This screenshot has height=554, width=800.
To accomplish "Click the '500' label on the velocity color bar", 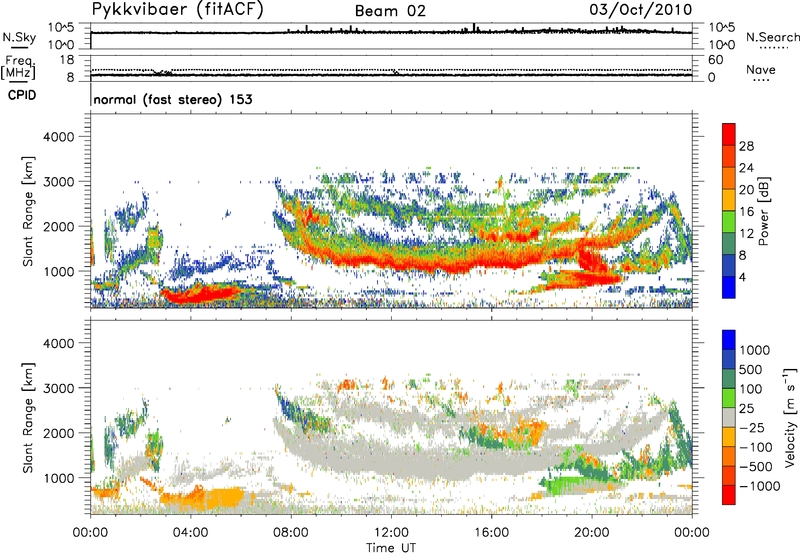I will (x=753, y=369).
